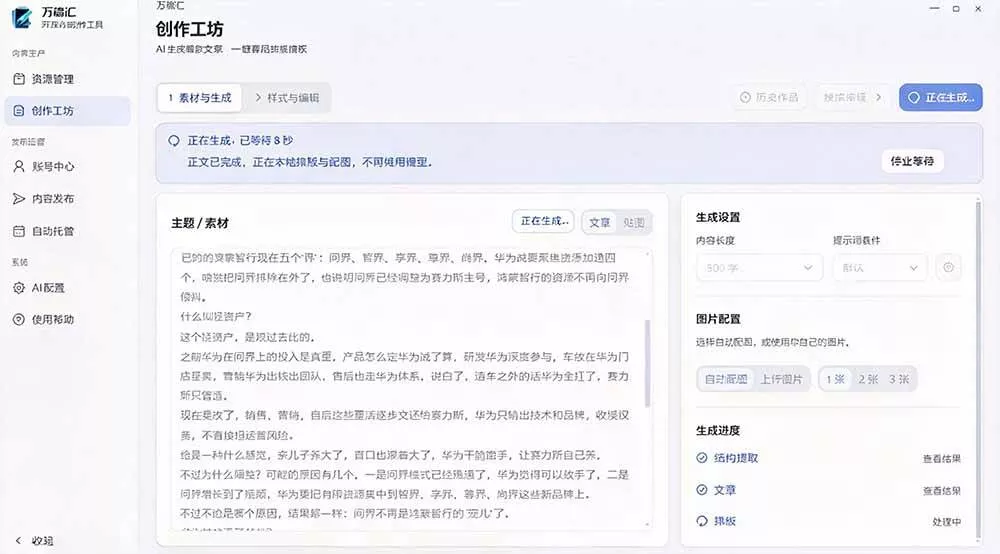Minimize the application window

tap(934, 8)
